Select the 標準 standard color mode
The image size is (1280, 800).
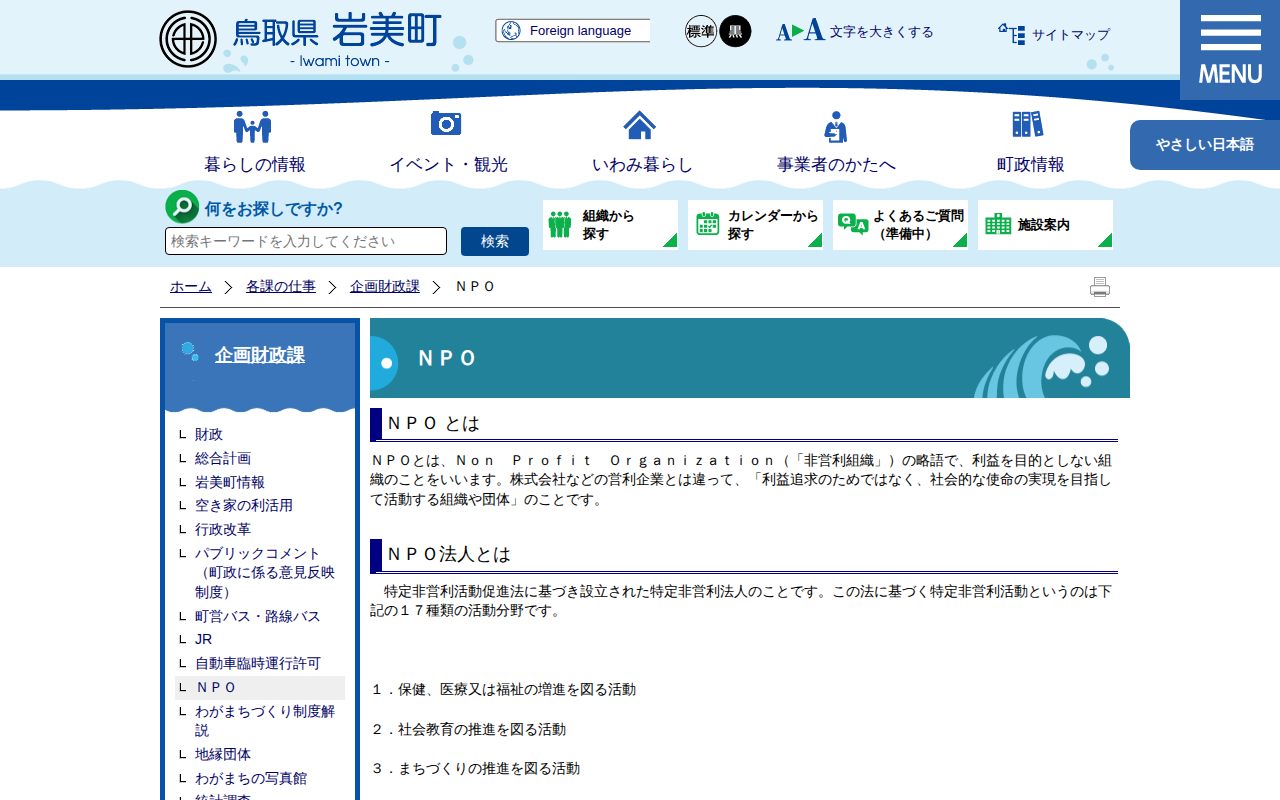[701, 31]
